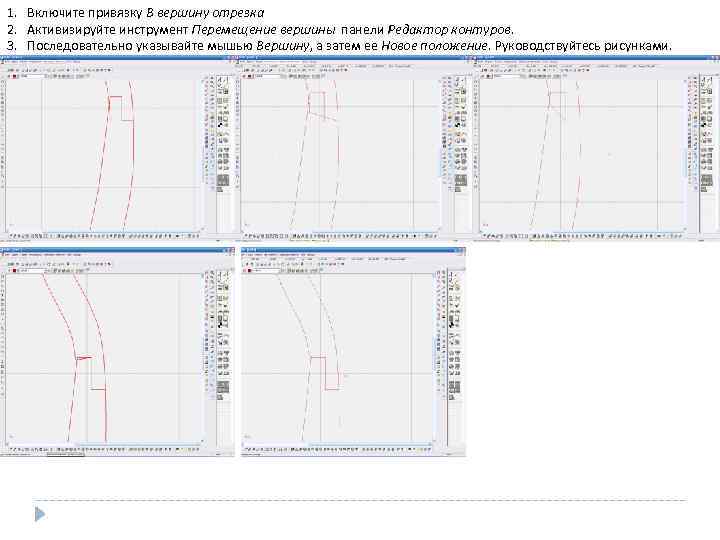This screenshot has height=540, width=720.
Task: Open the faint third screenshot in the first row
Action: pos(596,148)
